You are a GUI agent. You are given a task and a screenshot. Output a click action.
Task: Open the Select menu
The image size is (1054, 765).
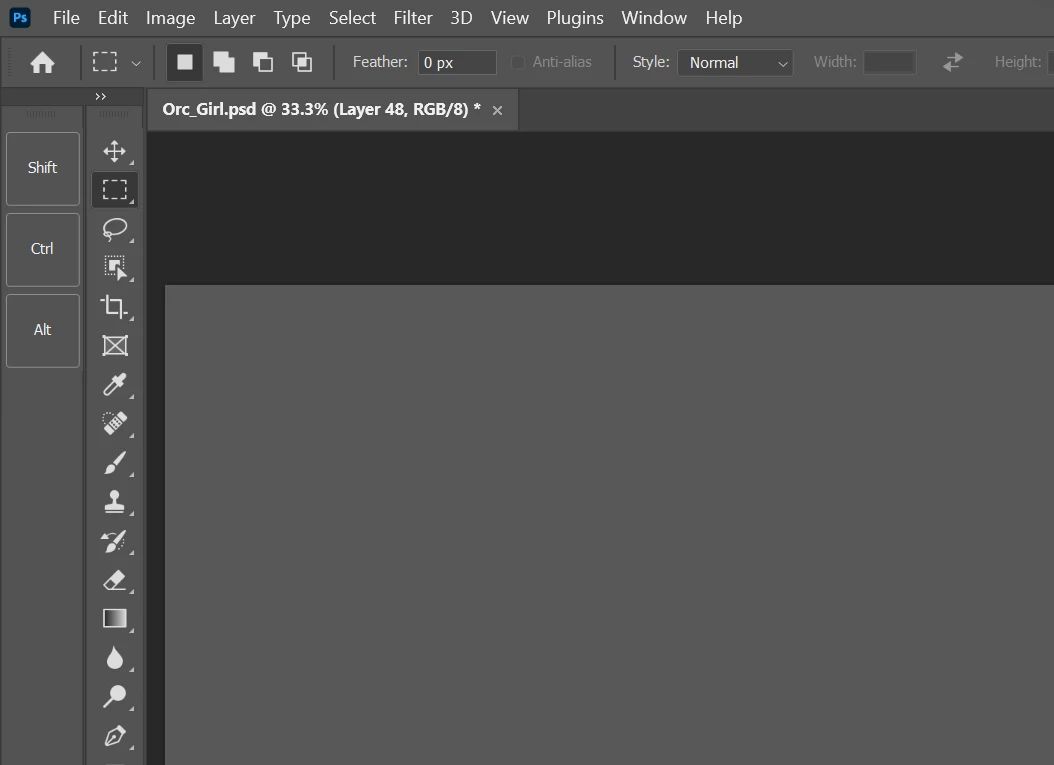coord(352,17)
